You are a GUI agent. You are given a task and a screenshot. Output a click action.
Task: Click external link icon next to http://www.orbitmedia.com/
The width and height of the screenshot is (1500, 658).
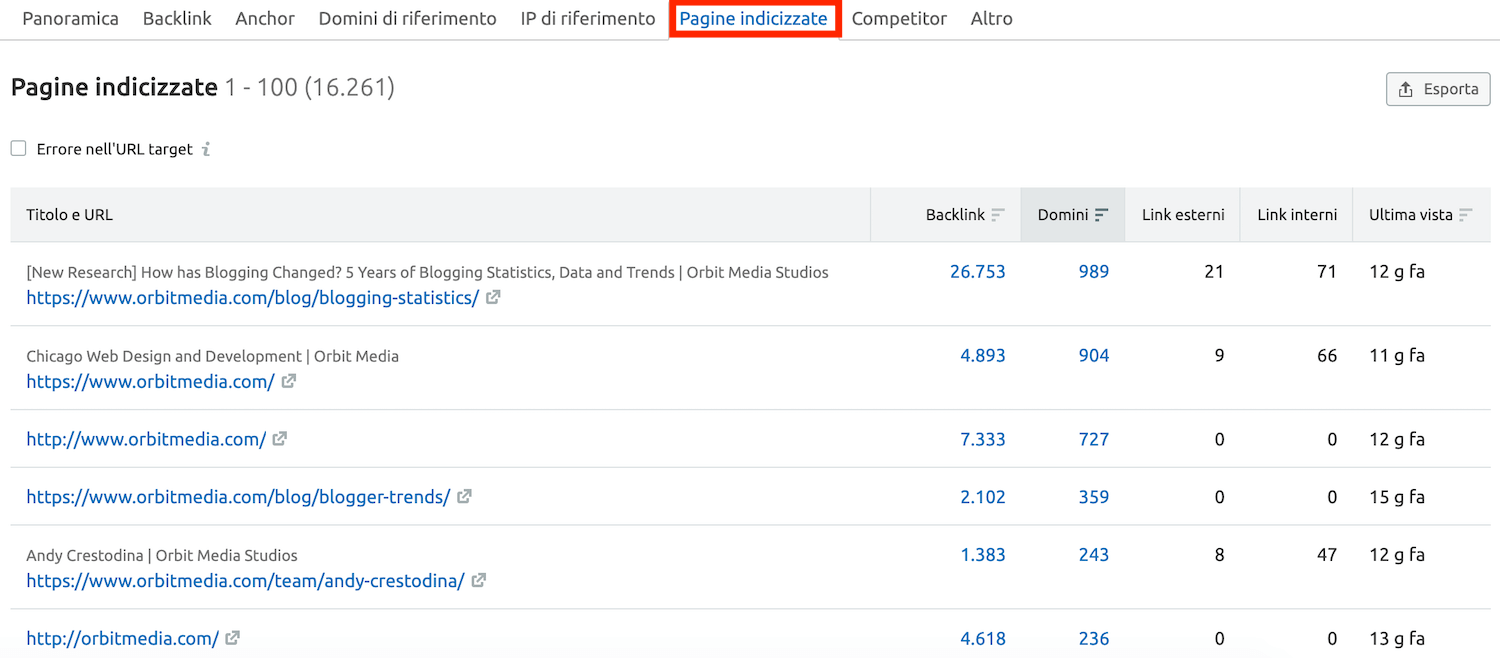coord(280,439)
